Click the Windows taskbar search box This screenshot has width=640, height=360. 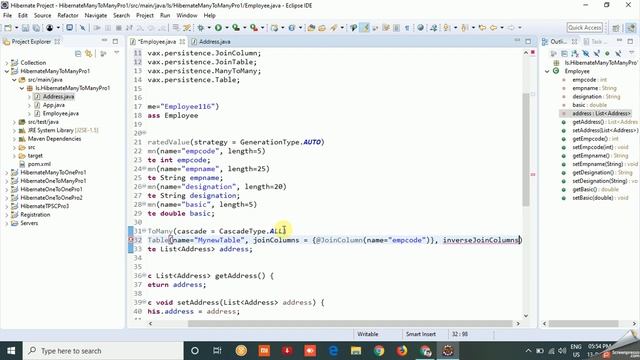pos(103,351)
